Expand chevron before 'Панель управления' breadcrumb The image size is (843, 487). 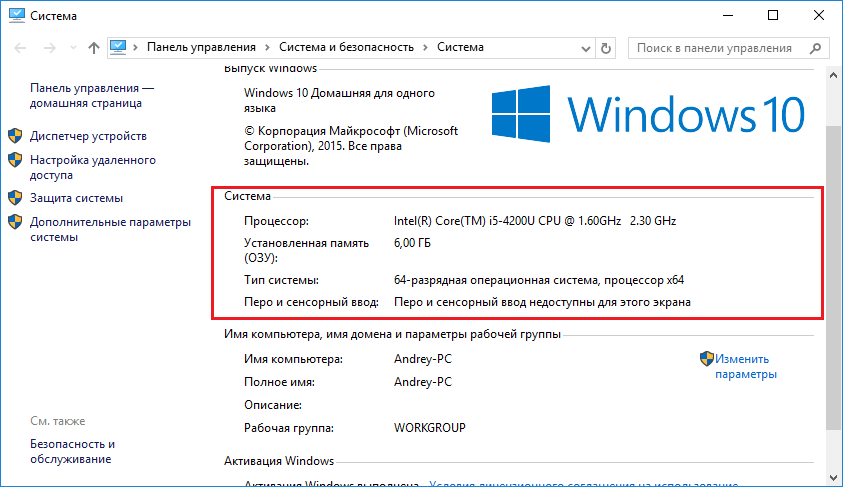click(x=135, y=48)
